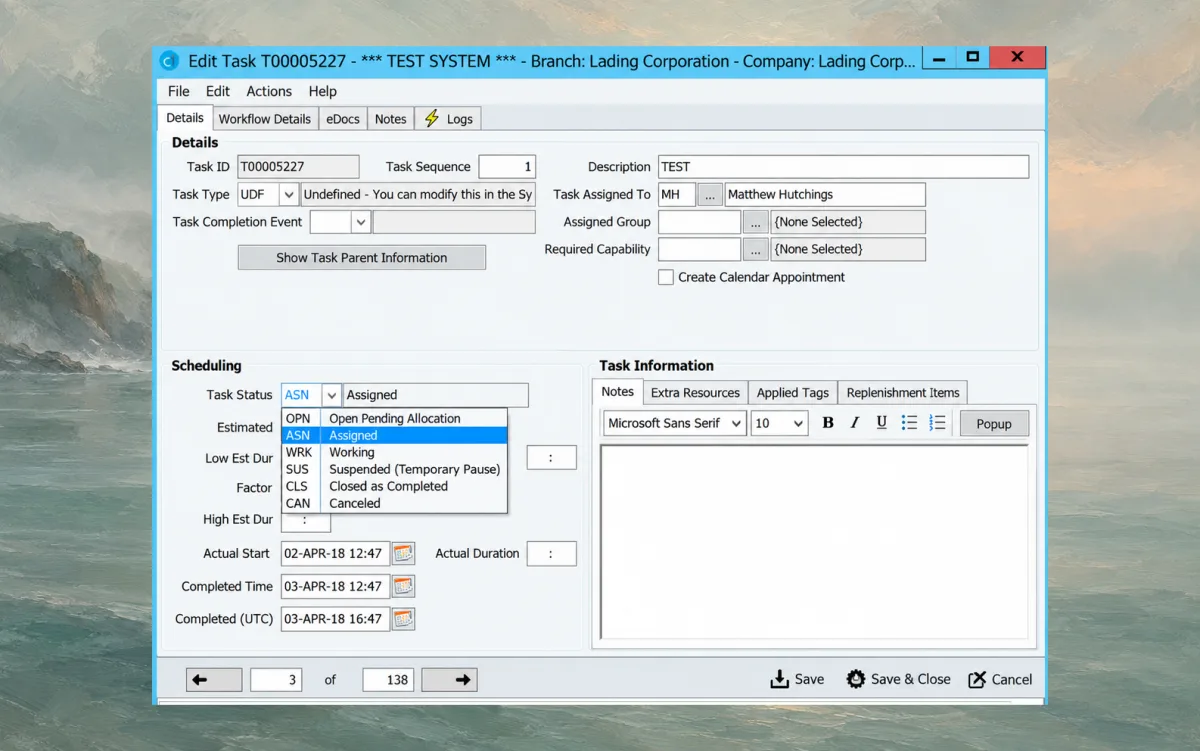This screenshot has width=1200, height=751.
Task: Expand the Task Type dropdown
Action: (x=288, y=195)
